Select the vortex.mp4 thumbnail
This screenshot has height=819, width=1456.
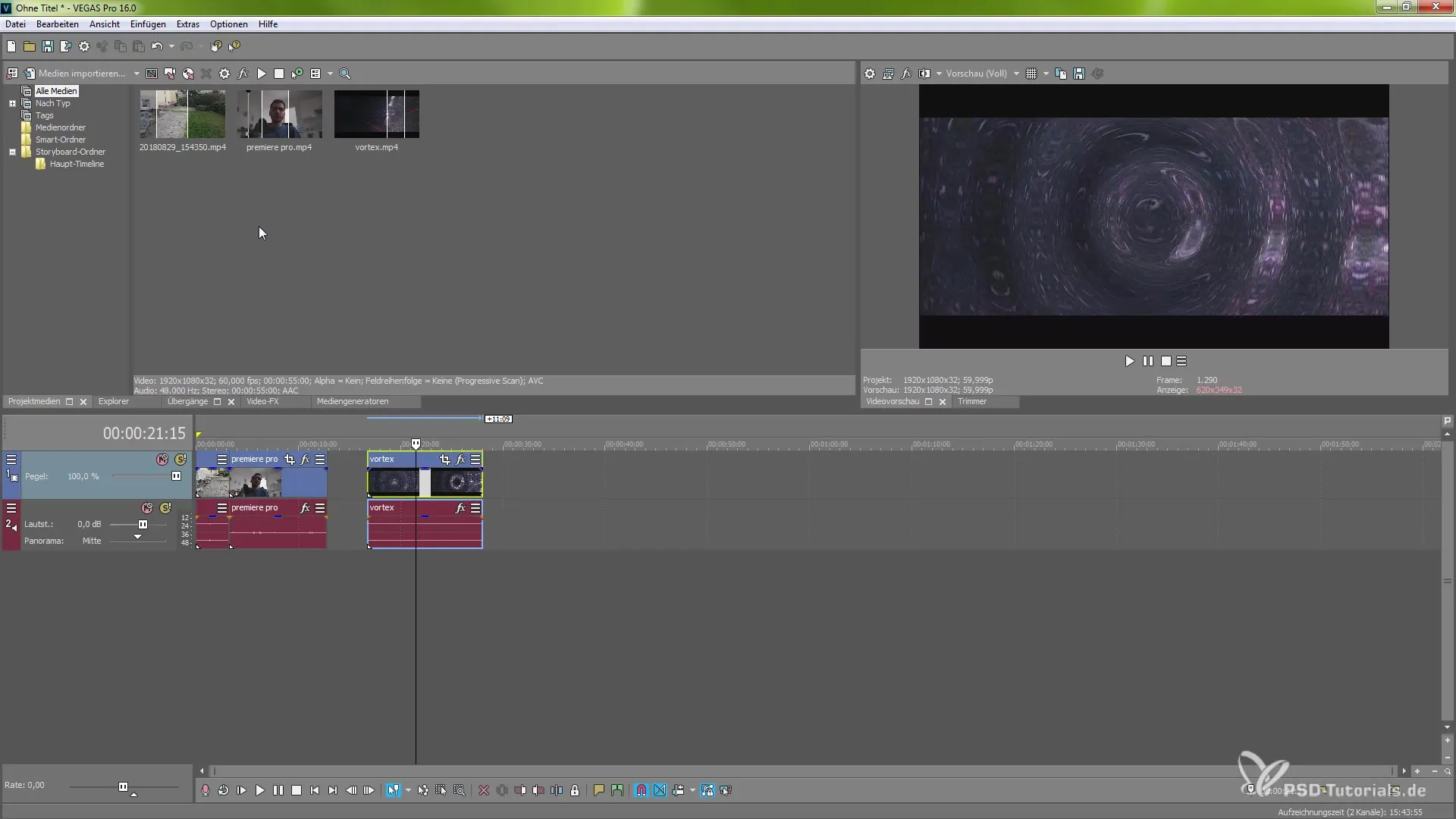(x=377, y=114)
